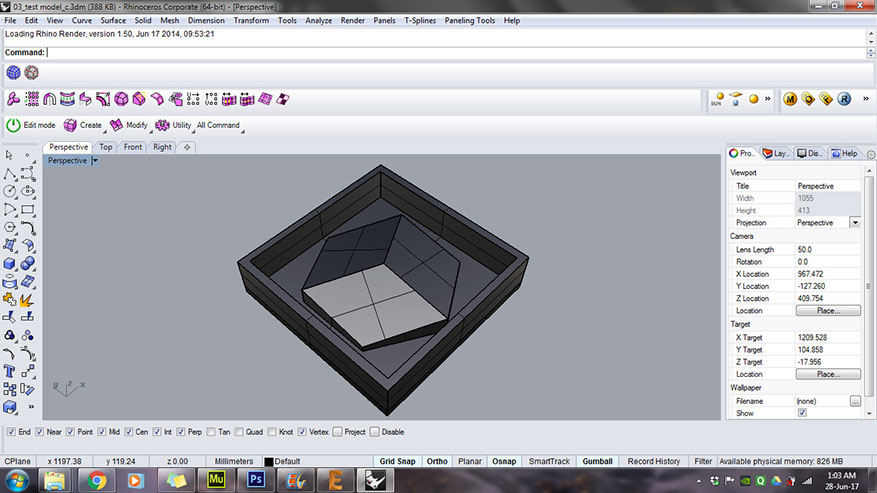
Task: Toggle the Mid osnap checkbox
Action: pyautogui.click(x=102, y=432)
